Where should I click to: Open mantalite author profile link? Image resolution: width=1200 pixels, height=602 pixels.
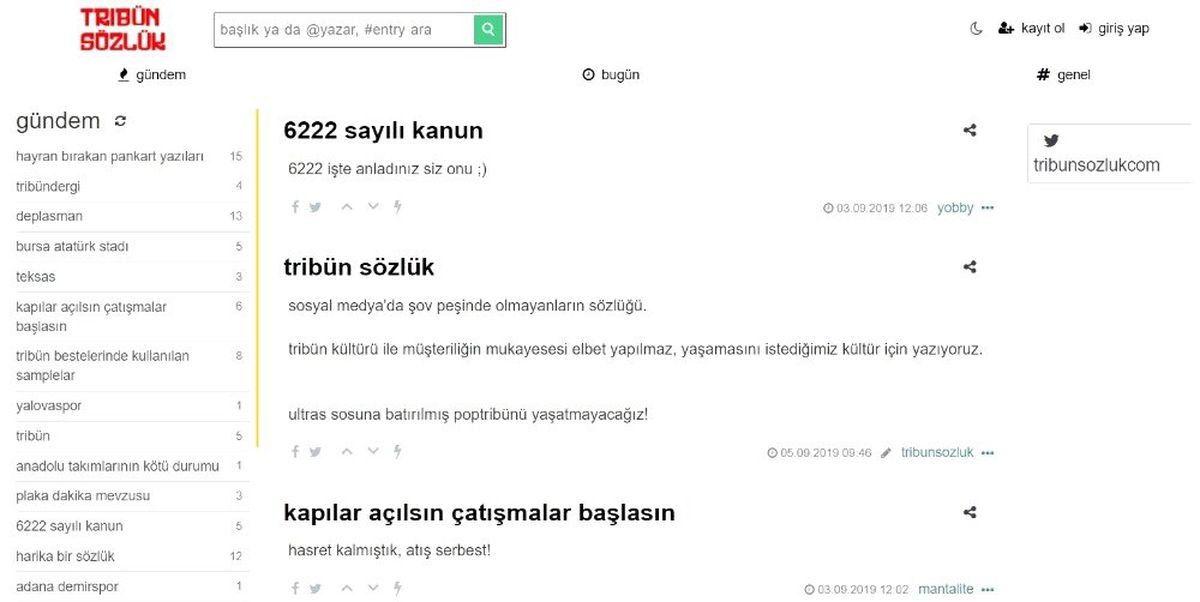(946, 590)
